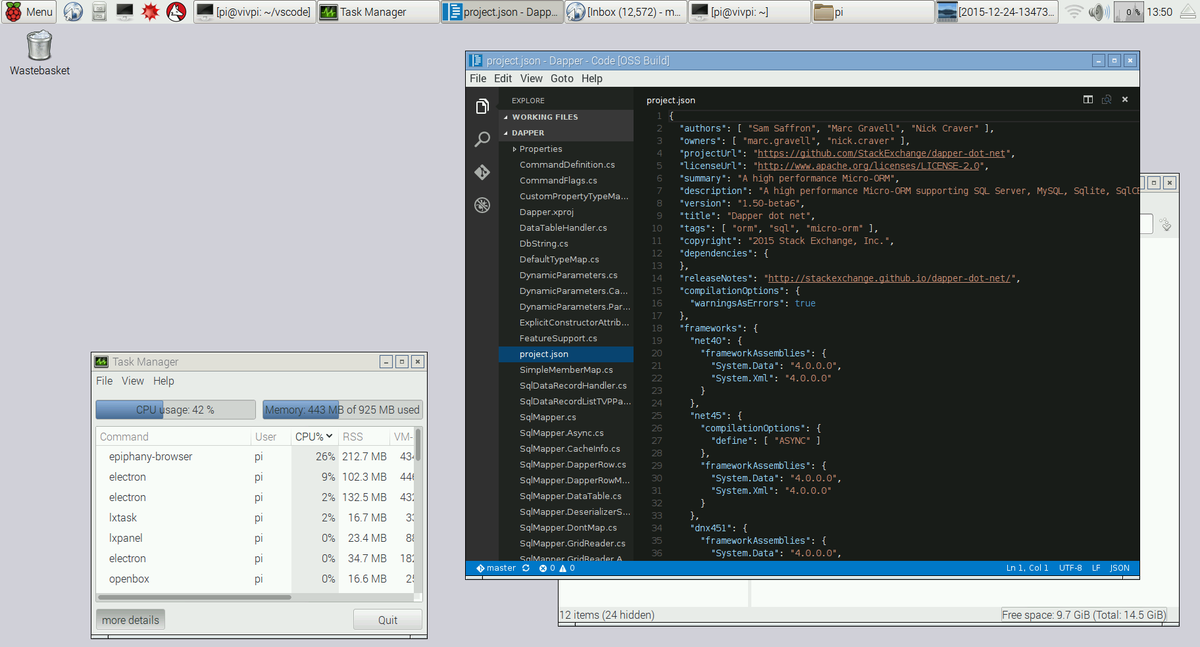Click the Task Manager horizontal scrollbar
Viewport: 1200px width, 647px height.
[x=194, y=597]
